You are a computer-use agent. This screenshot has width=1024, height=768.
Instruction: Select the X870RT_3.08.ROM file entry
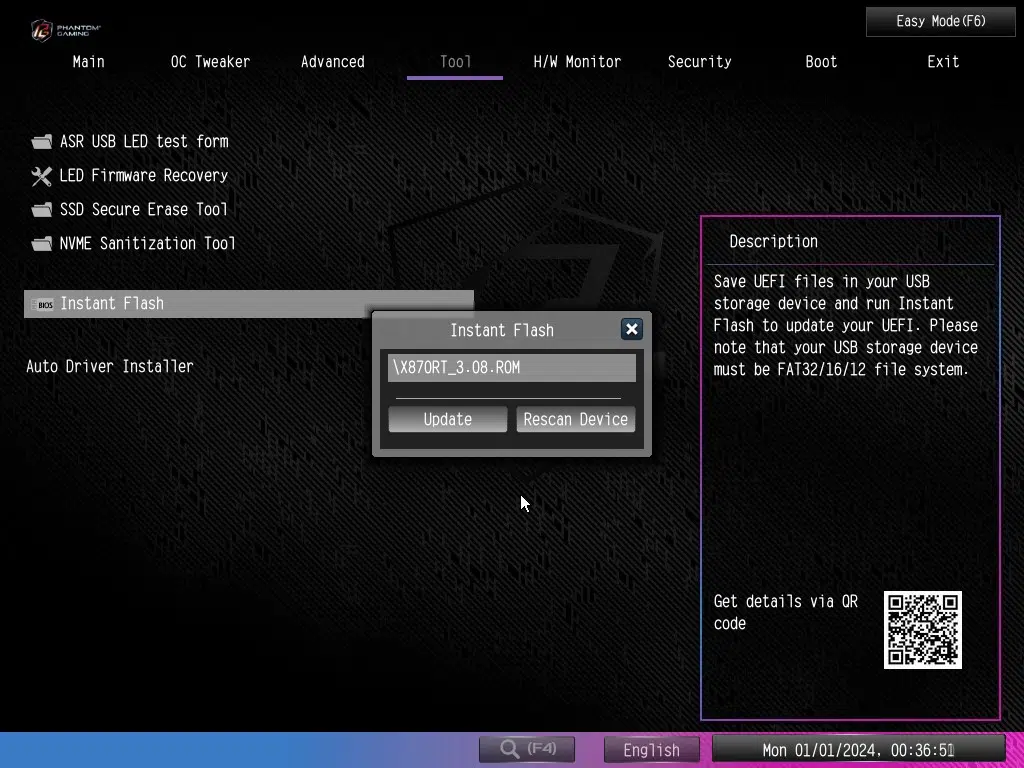pos(511,367)
